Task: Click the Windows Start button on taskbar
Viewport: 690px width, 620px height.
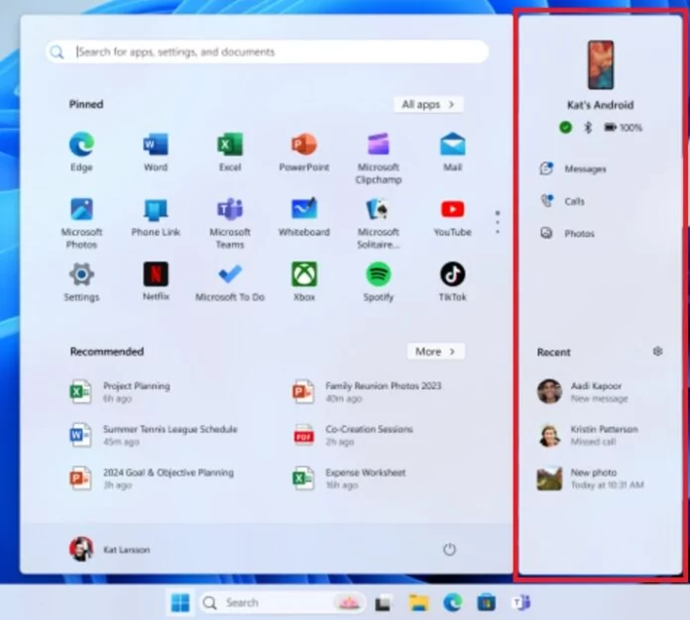Action: click(180, 602)
